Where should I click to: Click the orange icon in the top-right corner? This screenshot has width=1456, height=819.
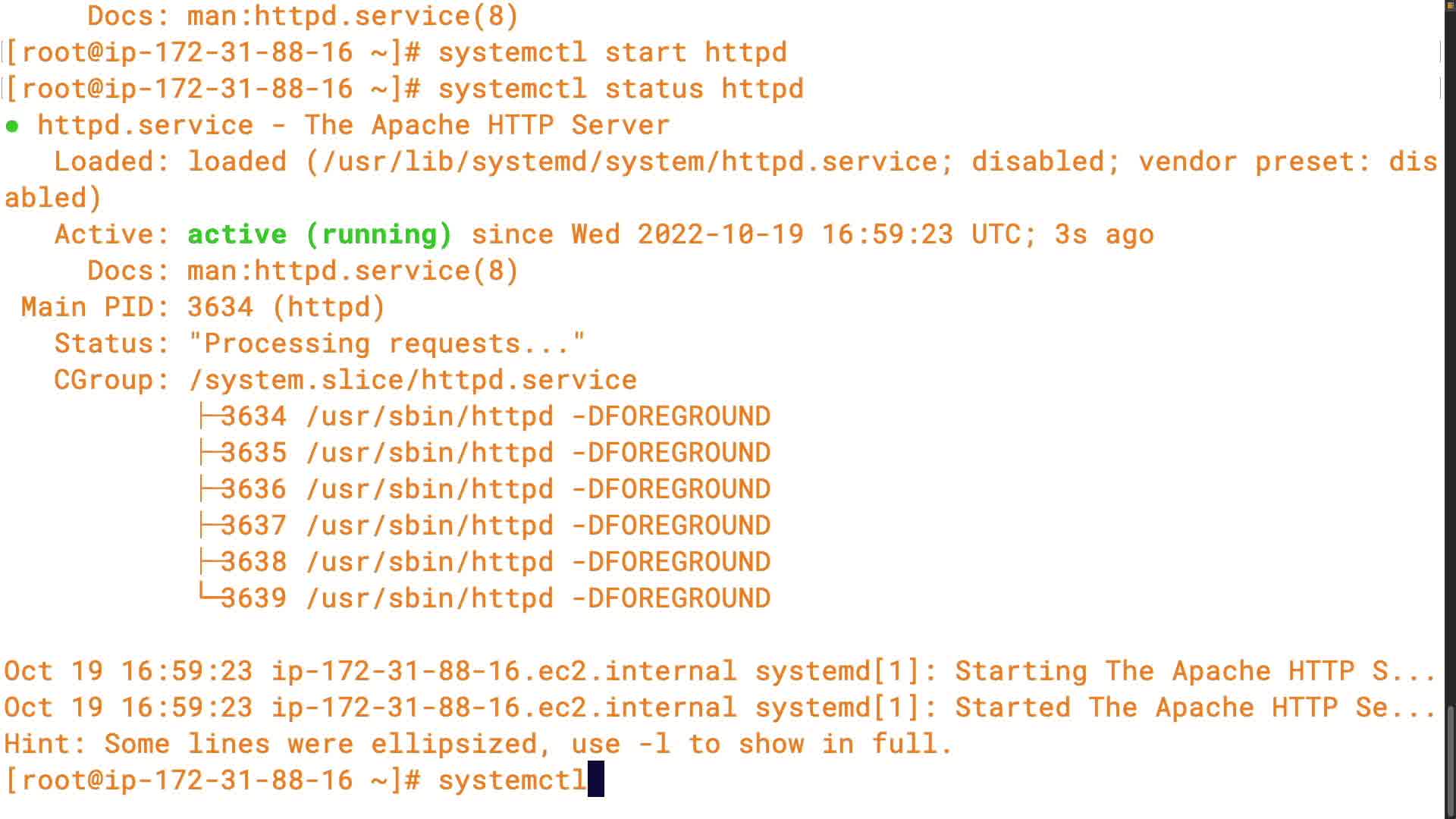pos(1450,5)
